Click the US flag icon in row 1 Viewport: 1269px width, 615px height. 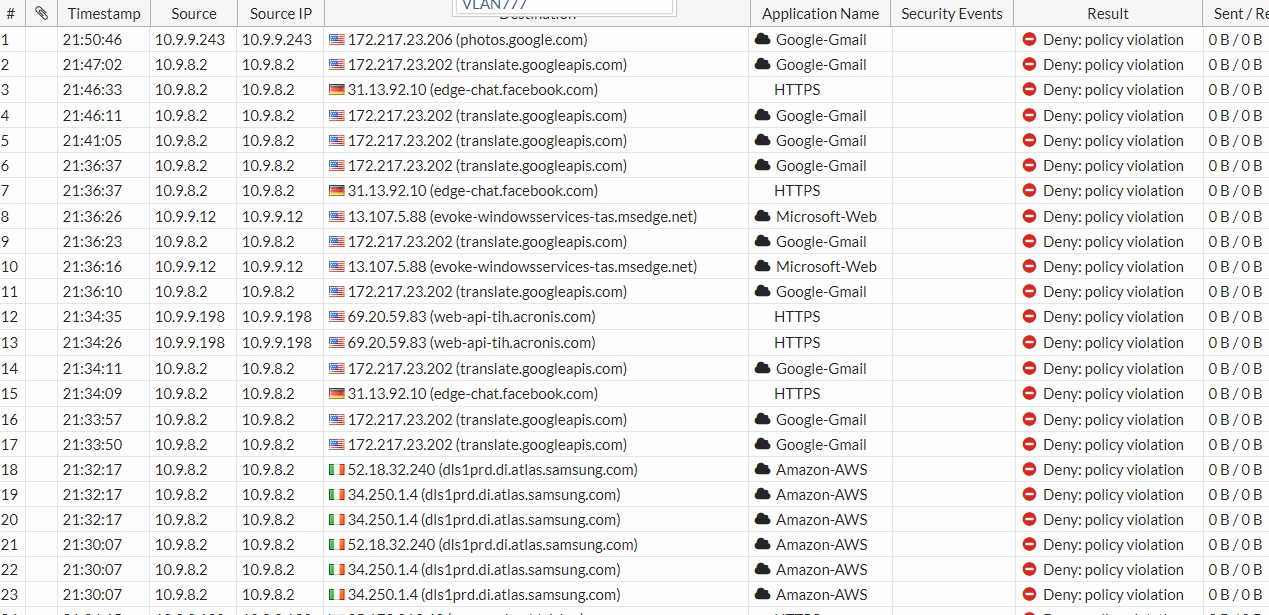point(336,40)
